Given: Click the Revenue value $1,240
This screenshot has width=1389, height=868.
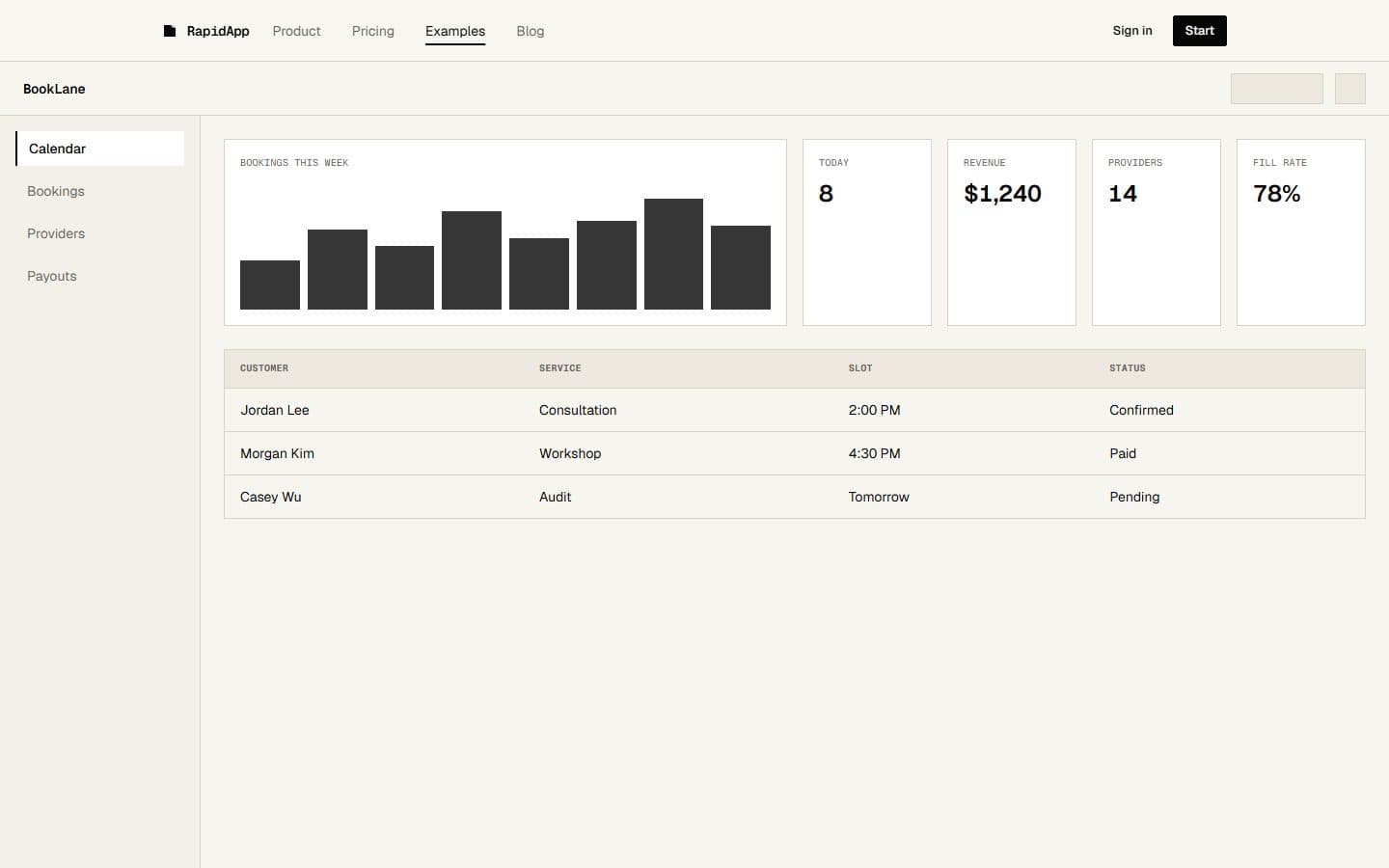Looking at the screenshot, I should (x=1002, y=194).
